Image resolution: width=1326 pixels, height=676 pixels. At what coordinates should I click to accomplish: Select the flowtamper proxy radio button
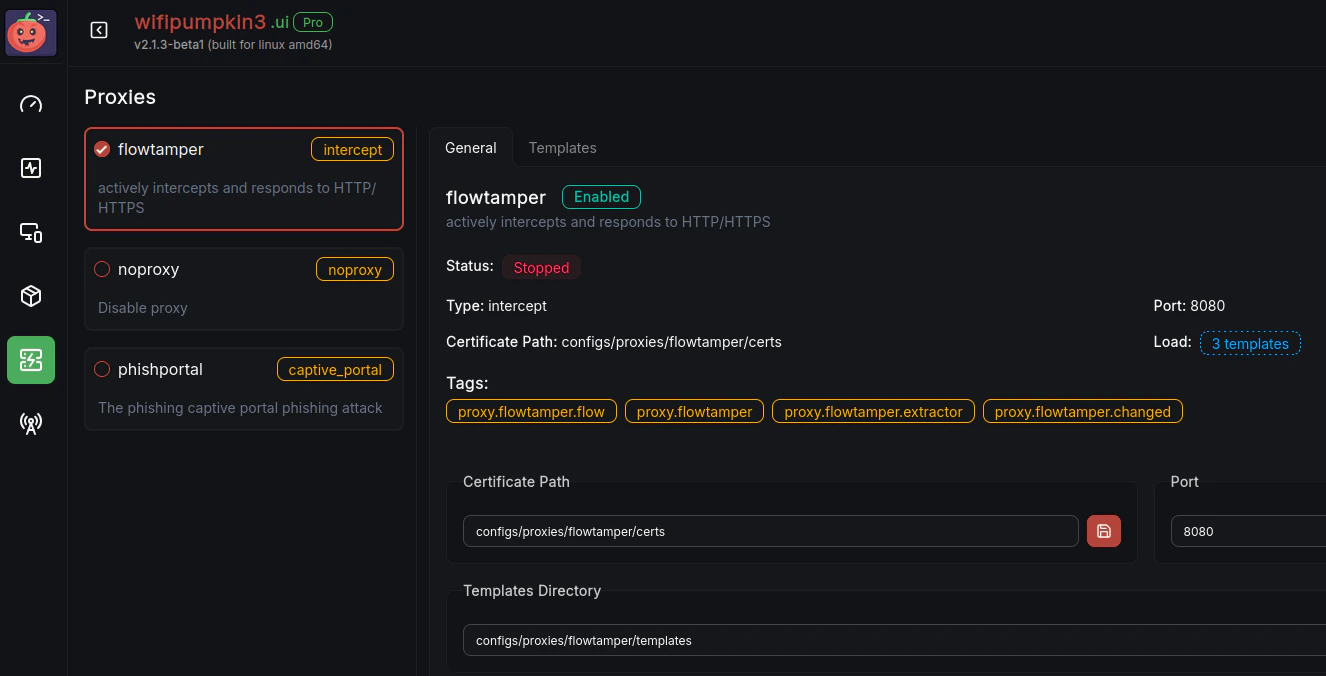[102, 149]
